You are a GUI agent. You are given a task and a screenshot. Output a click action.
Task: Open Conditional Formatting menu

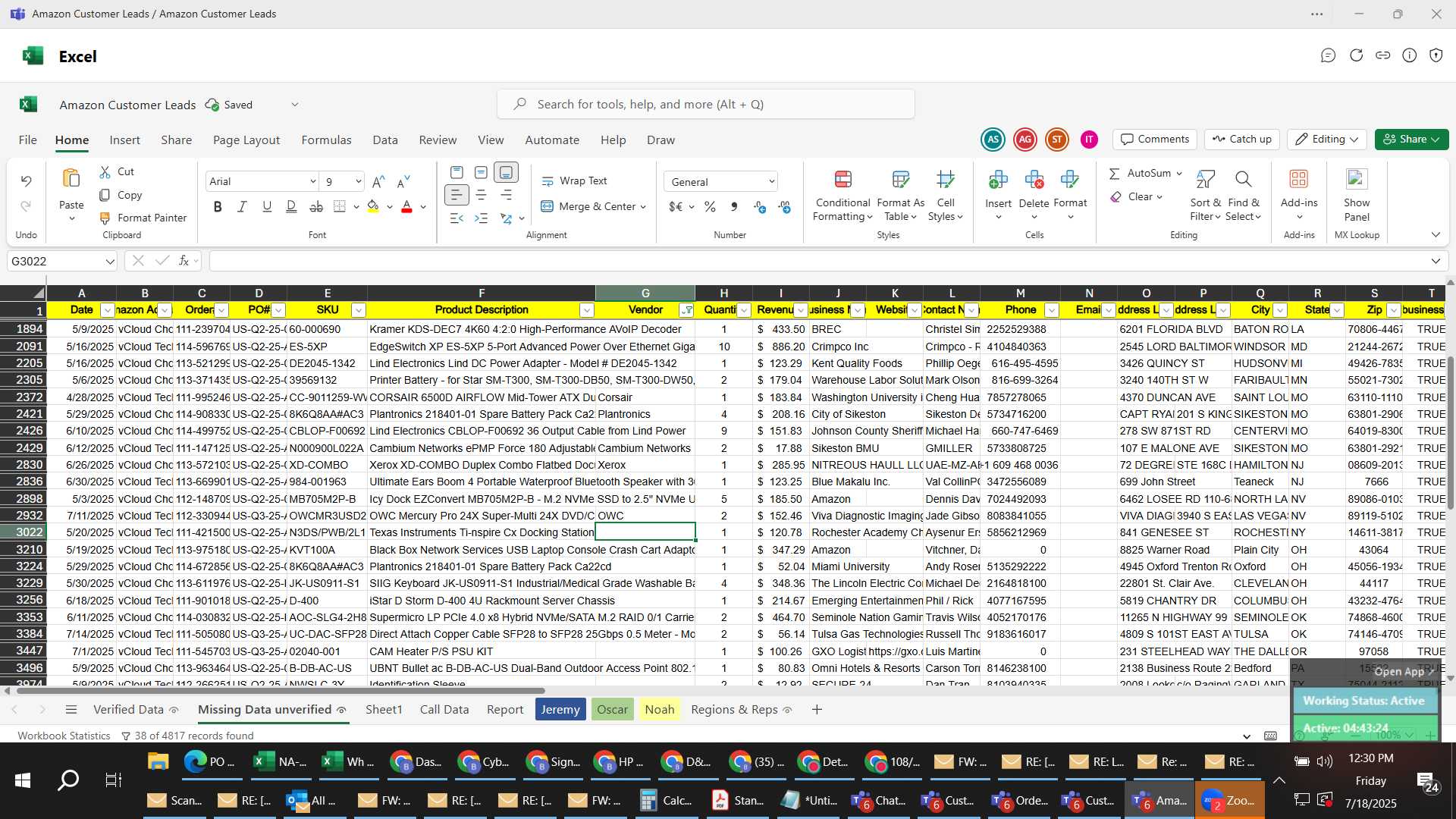(x=843, y=196)
